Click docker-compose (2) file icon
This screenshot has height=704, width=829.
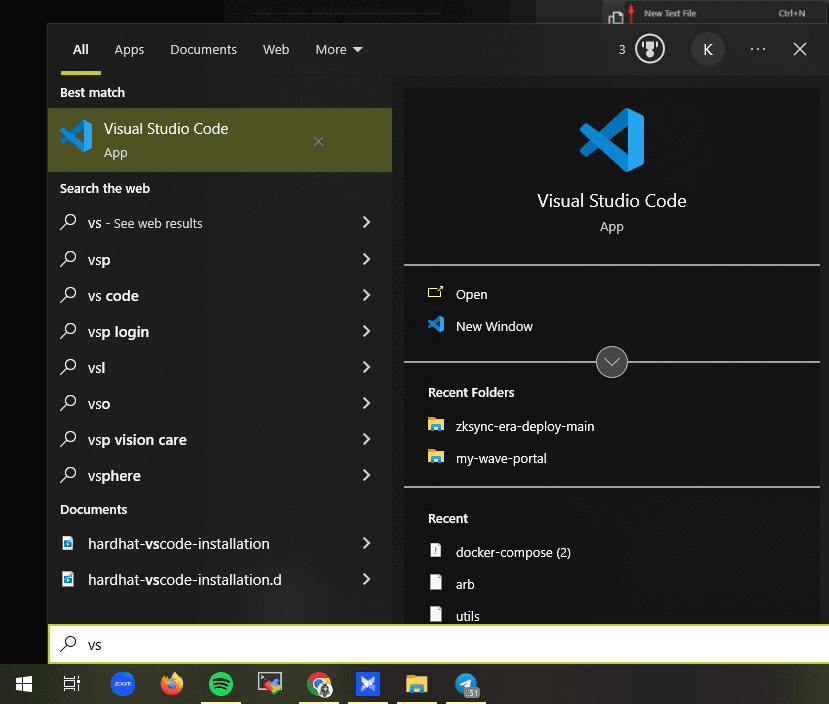pos(436,550)
